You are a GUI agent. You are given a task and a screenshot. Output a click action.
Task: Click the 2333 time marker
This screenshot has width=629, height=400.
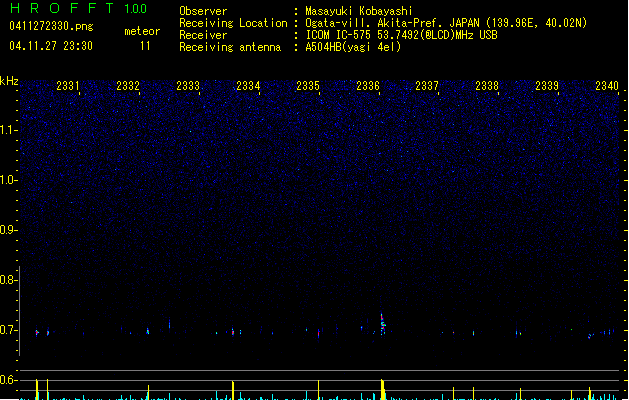click(188, 86)
